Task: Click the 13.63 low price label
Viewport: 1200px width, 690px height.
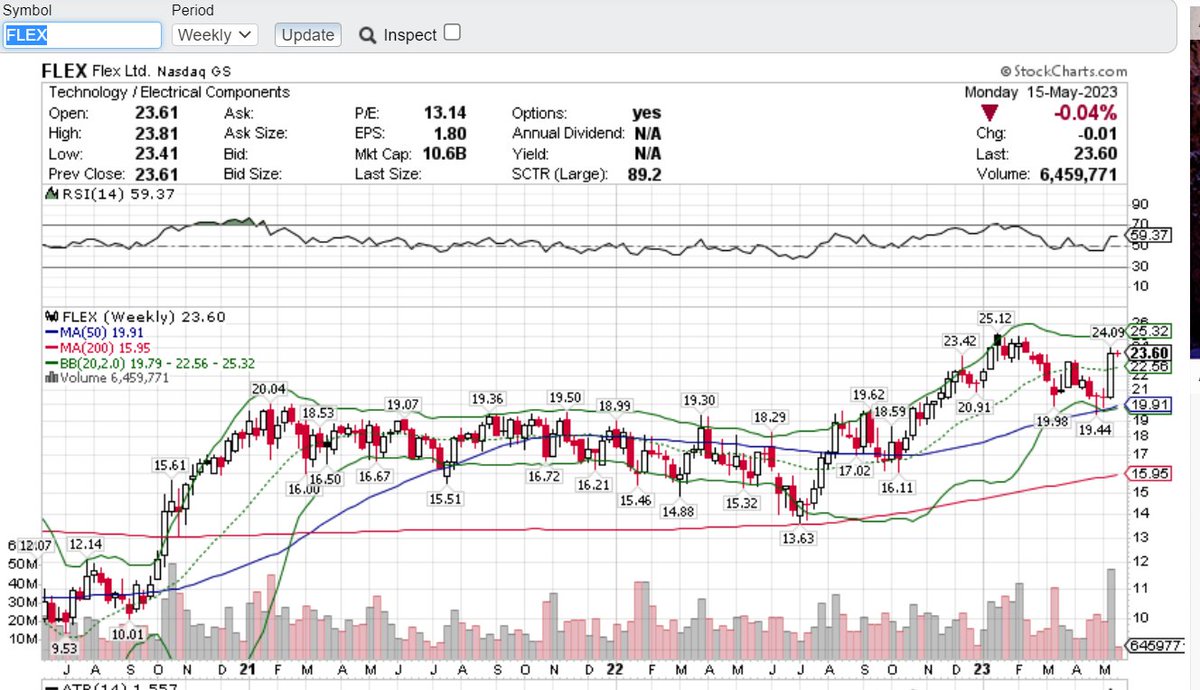Action: click(x=798, y=537)
